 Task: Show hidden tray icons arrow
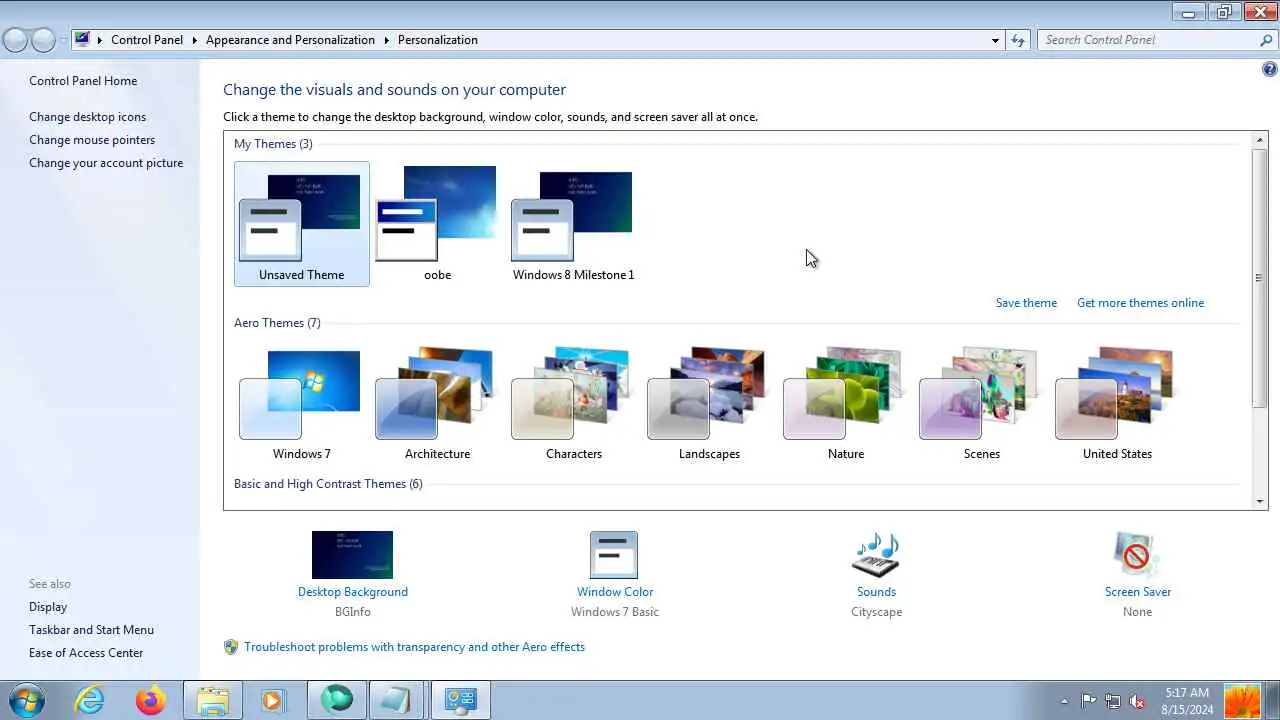coord(1064,701)
